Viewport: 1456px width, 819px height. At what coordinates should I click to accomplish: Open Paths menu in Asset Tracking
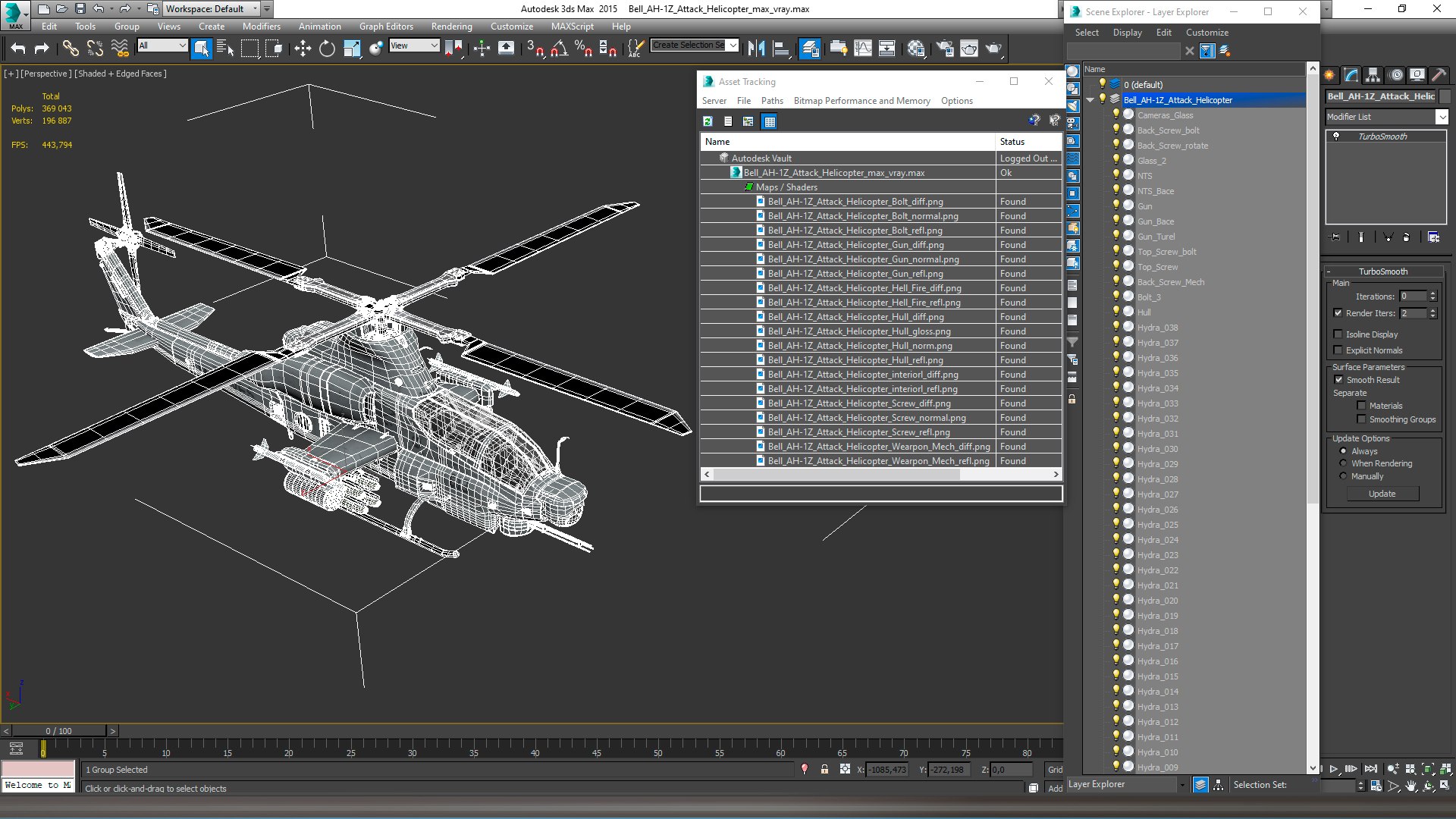pyautogui.click(x=772, y=101)
